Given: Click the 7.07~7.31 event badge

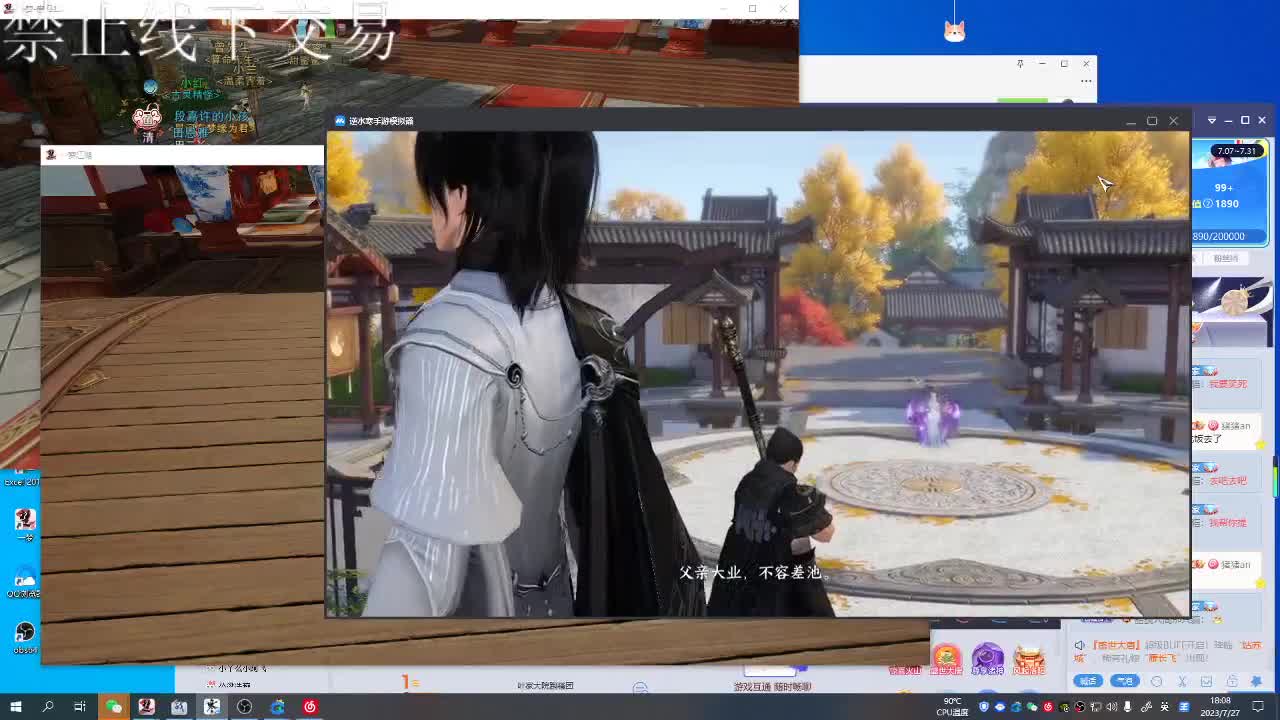Looking at the screenshot, I should pyautogui.click(x=1236, y=151).
